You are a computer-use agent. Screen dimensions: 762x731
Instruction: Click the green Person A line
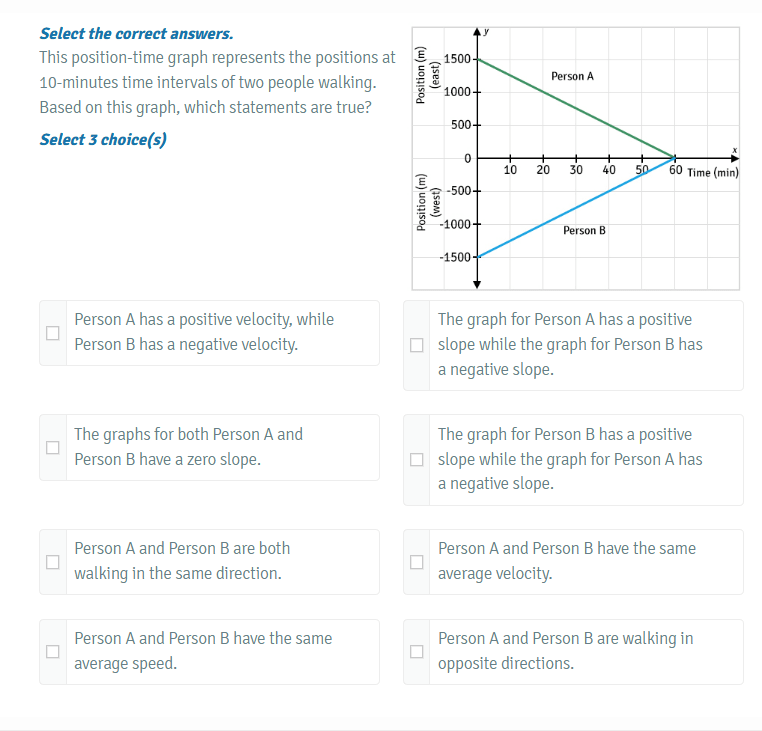click(576, 108)
